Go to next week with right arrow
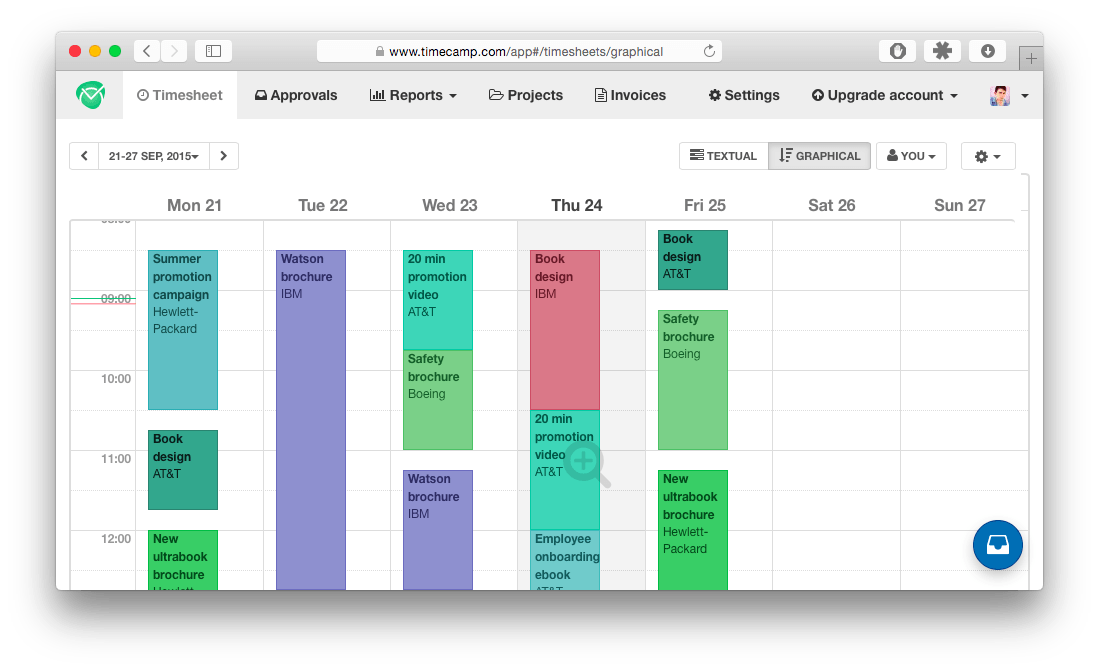The height and width of the screenshot is (670, 1099). pyautogui.click(x=224, y=156)
